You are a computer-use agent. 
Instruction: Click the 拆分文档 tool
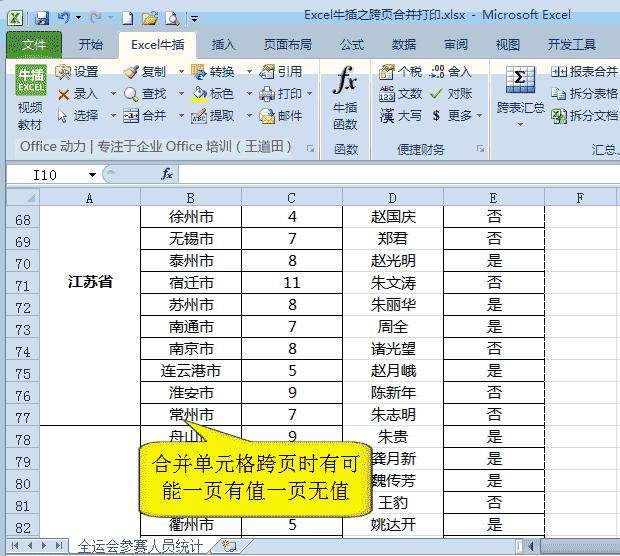tap(584, 116)
